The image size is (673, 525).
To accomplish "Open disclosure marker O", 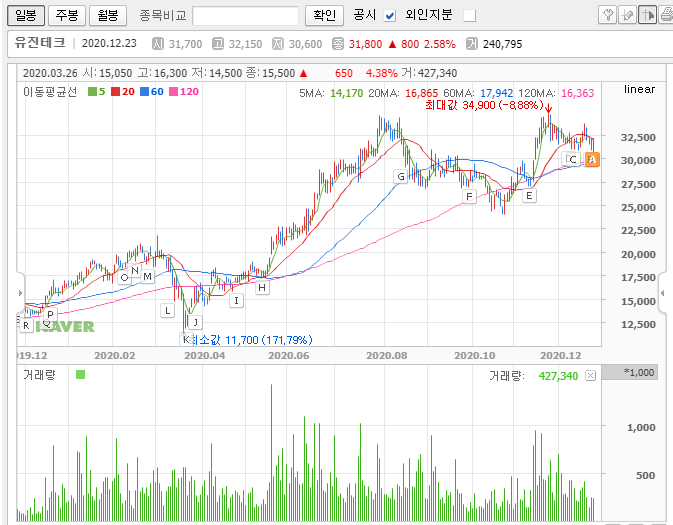I will click(x=124, y=277).
